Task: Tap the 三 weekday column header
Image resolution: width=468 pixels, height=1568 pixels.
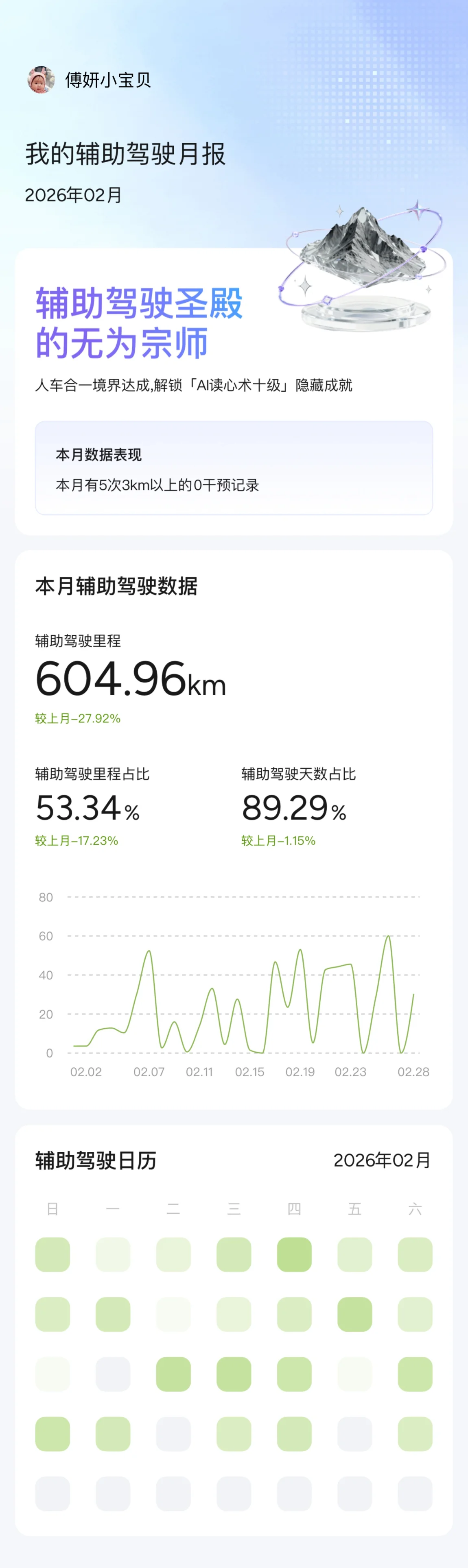Action: (234, 1208)
